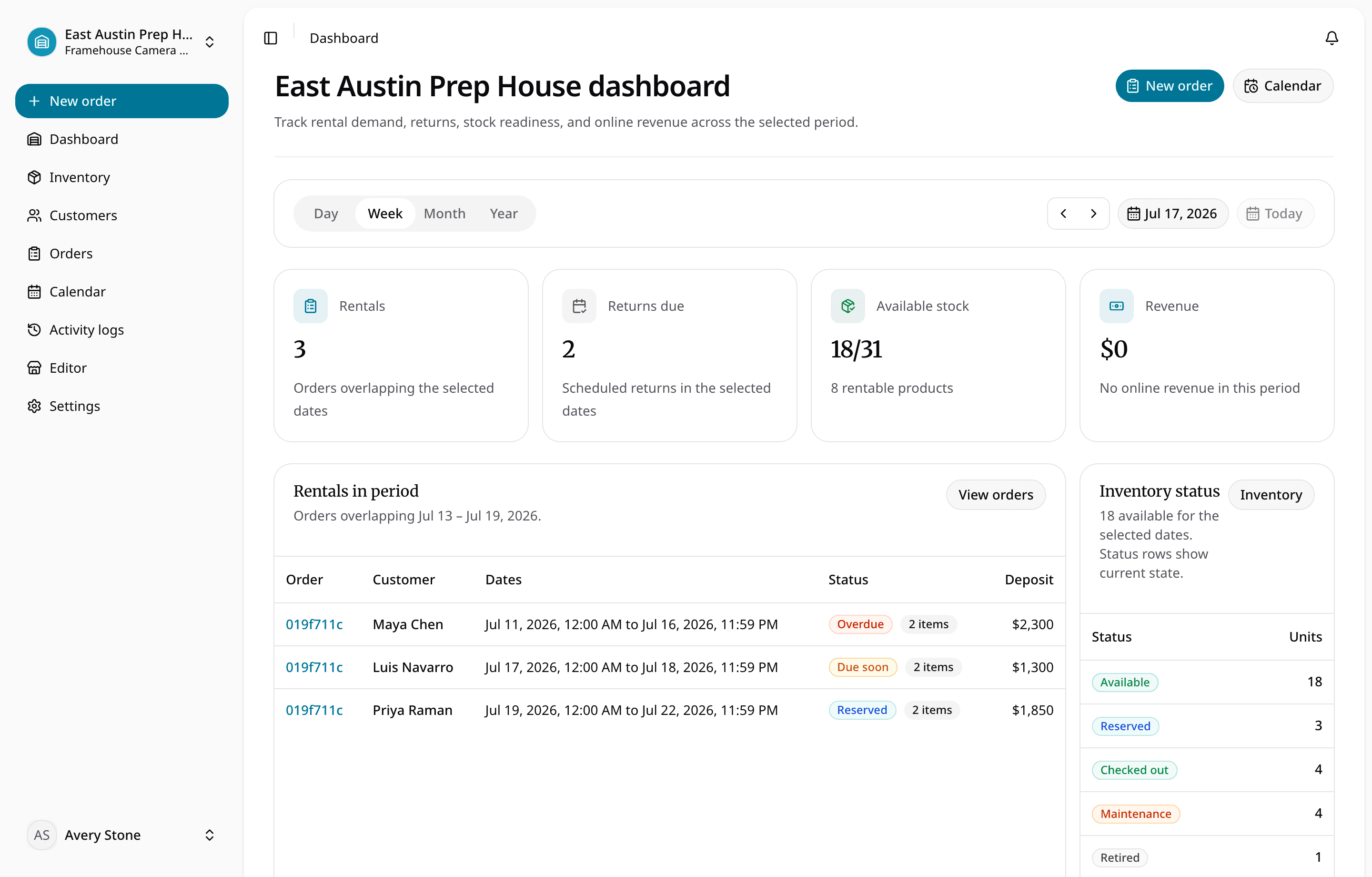Image resolution: width=1372 pixels, height=877 pixels.
Task: Open Editor in the sidebar
Action: coord(122,368)
